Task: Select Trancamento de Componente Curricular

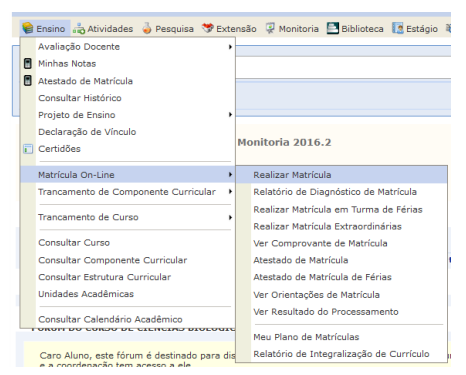Action: coord(128,192)
